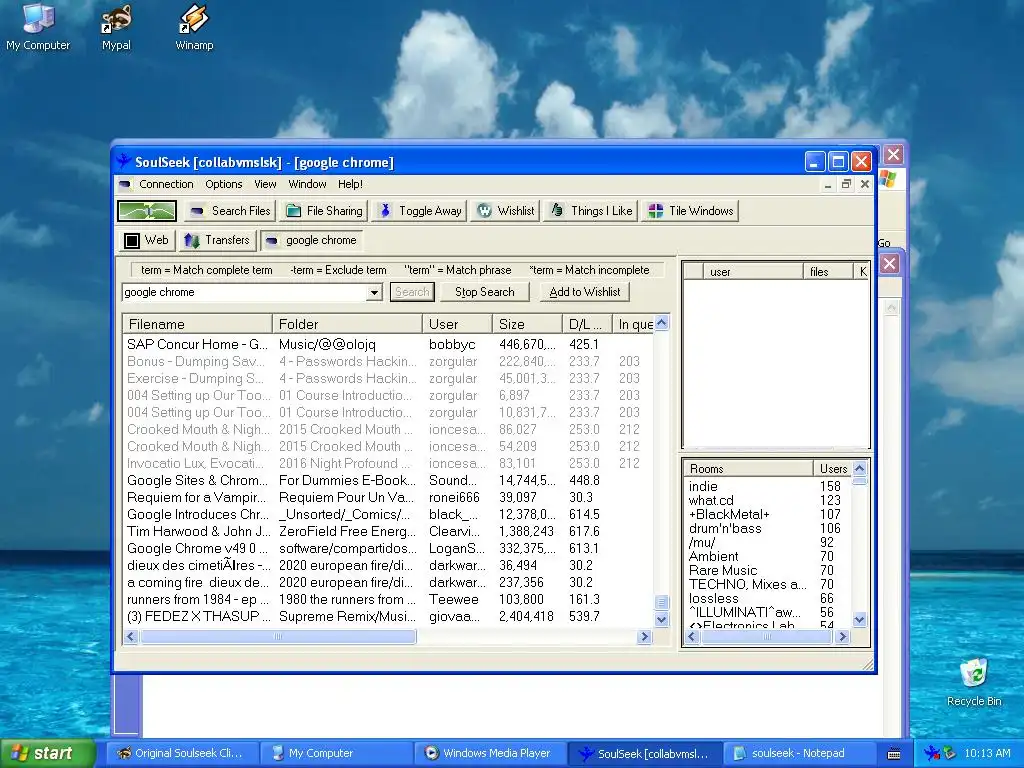Viewport: 1024px width, 768px height.
Task: Switch to Original Soulseek Cli... taskbar item
Action: tap(182, 753)
